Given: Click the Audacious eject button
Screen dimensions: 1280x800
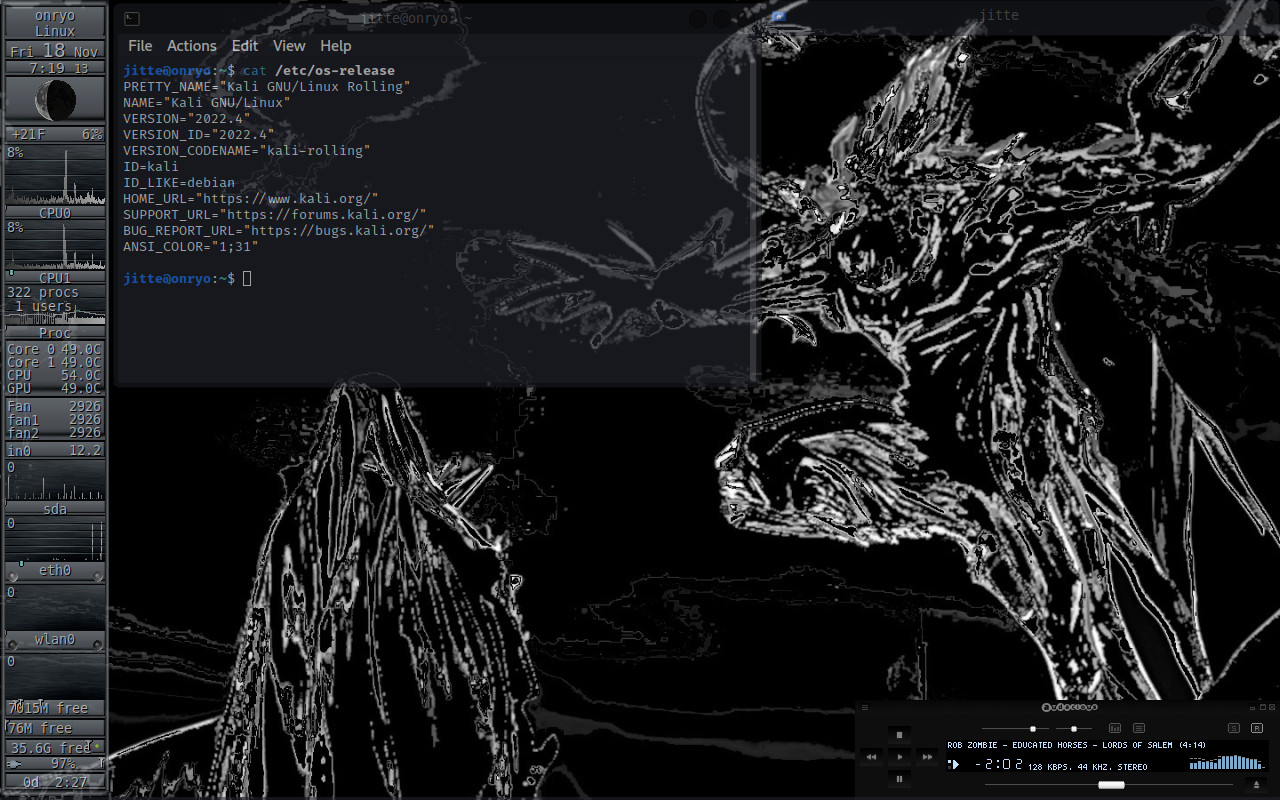Looking at the screenshot, I should click(1256, 785).
